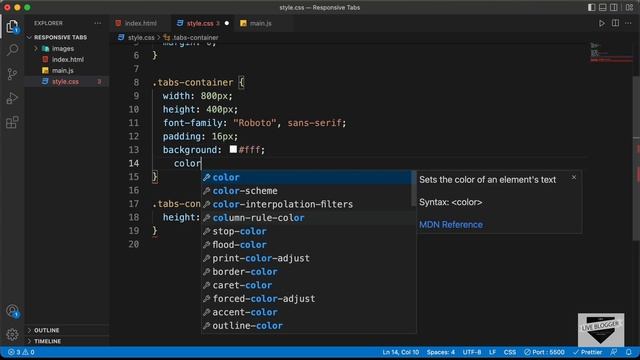The width and height of the screenshot is (640, 360).
Task: Open the Accounts menu icon
Action: [13, 311]
